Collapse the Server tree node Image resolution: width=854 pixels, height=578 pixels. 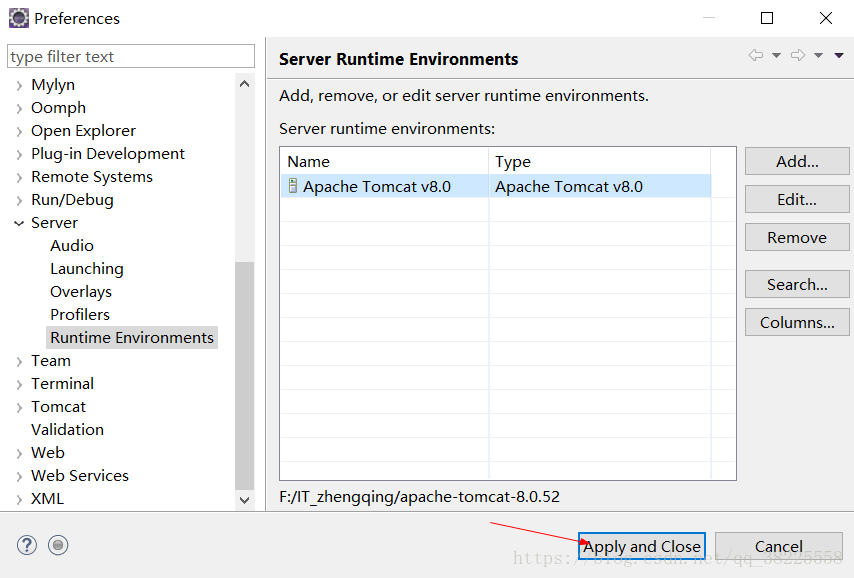20,223
